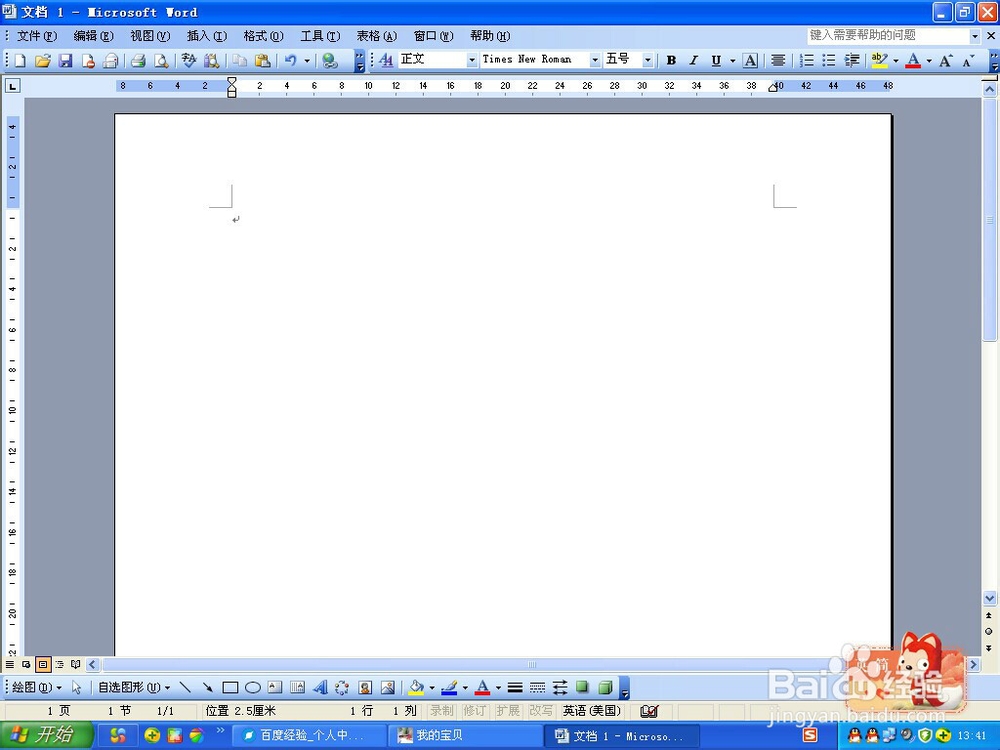Open the 插入 (Insert) menu
The width and height of the screenshot is (1000, 750).
[x=207, y=36]
